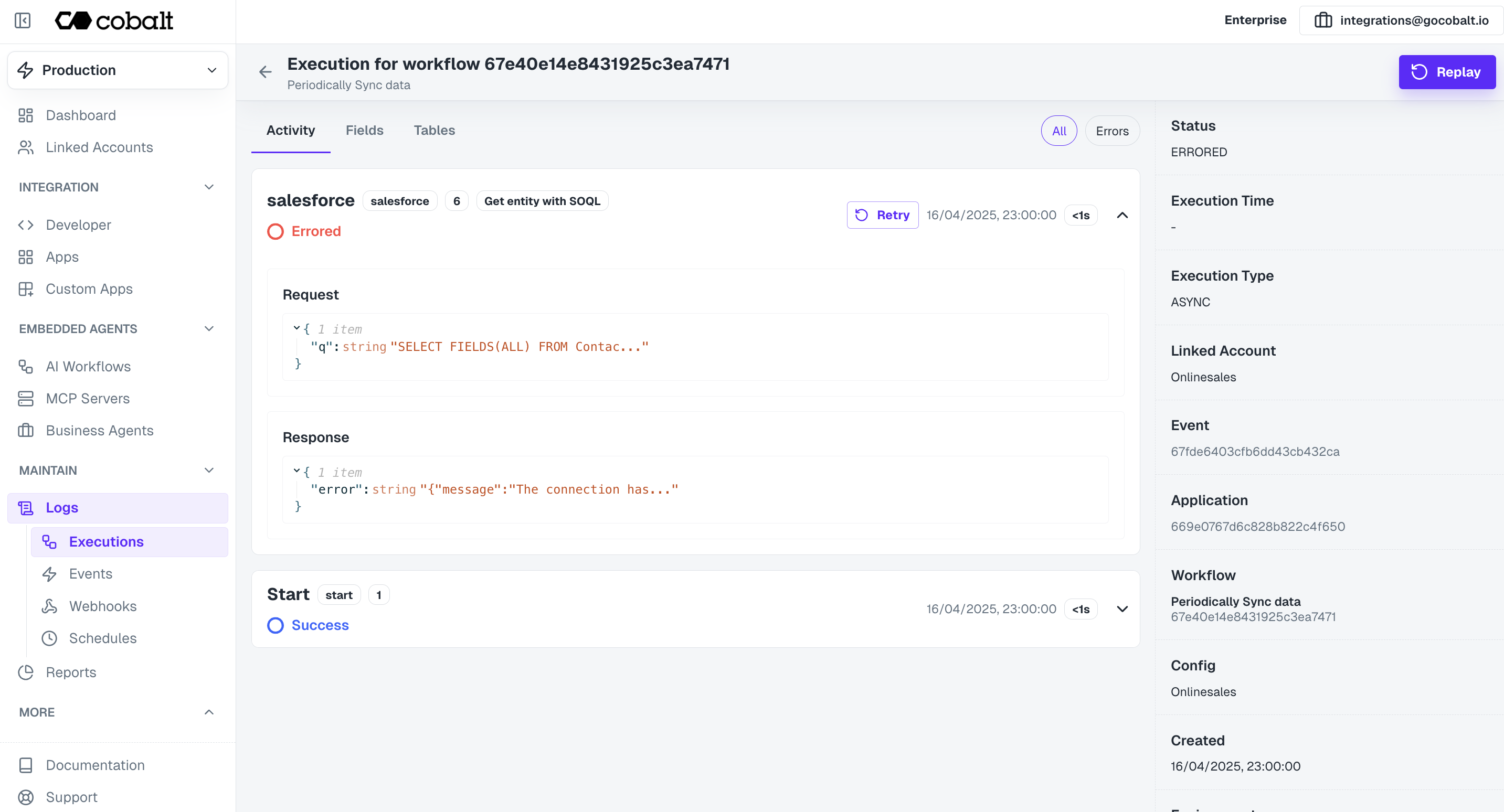The width and height of the screenshot is (1504, 812).
Task: Enable the All filter
Action: click(1059, 131)
